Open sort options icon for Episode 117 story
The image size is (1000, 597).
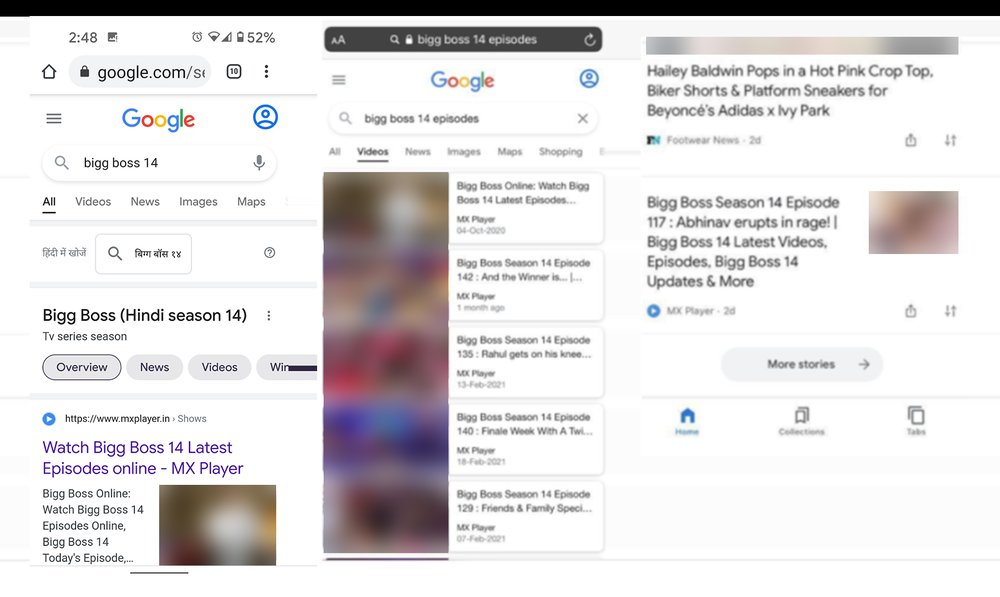pyautogui.click(x=950, y=311)
